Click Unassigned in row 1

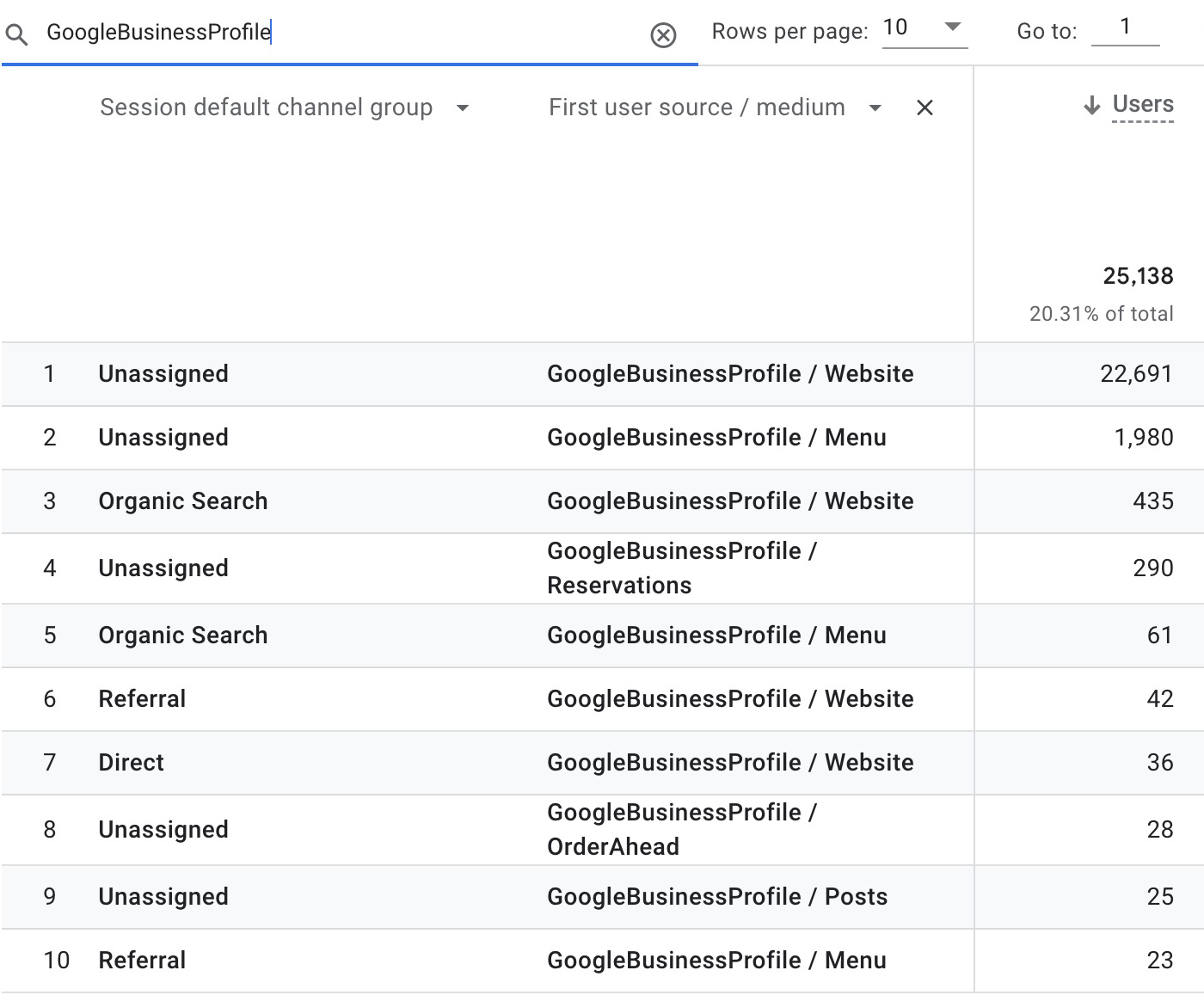point(163,374)
